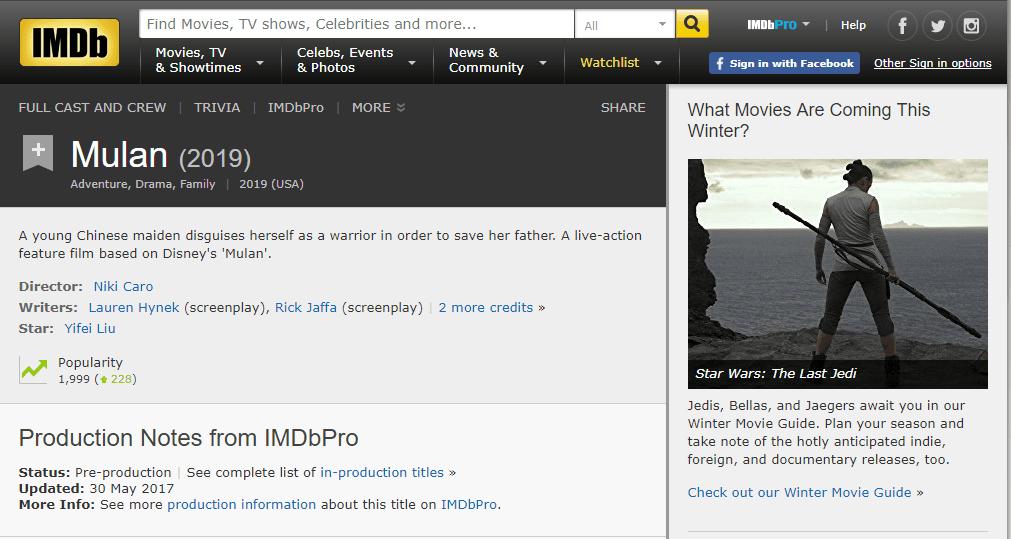Select the Adventure genre link
Screen dimensions: 1011x539
(99, 184)
